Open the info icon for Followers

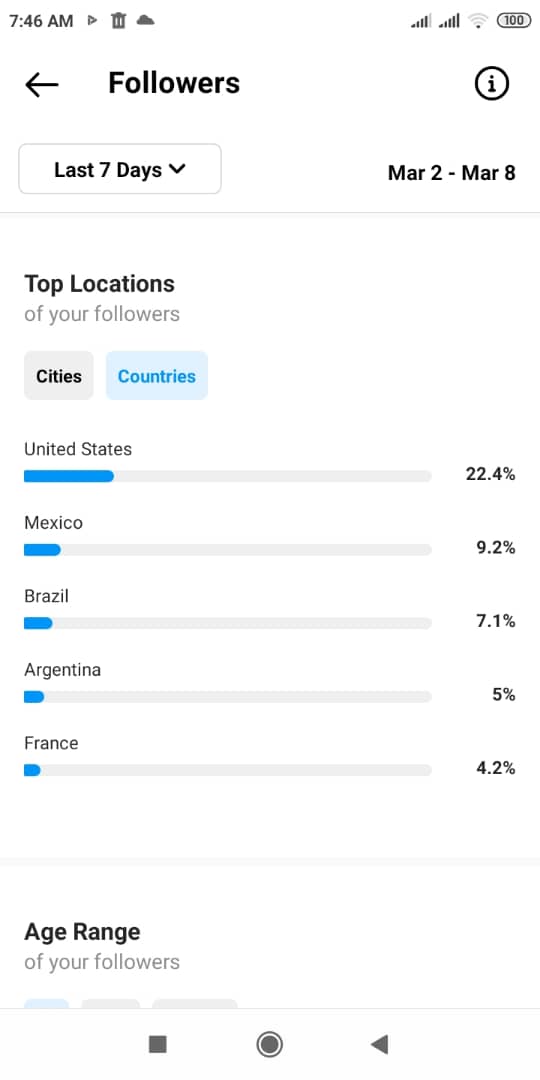click(492, 84)
